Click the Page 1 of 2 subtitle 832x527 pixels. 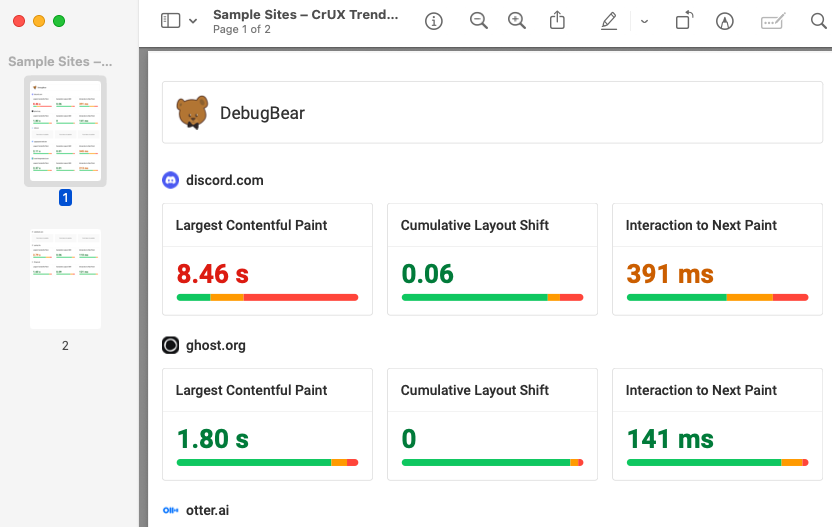click(x=242, y=29)
